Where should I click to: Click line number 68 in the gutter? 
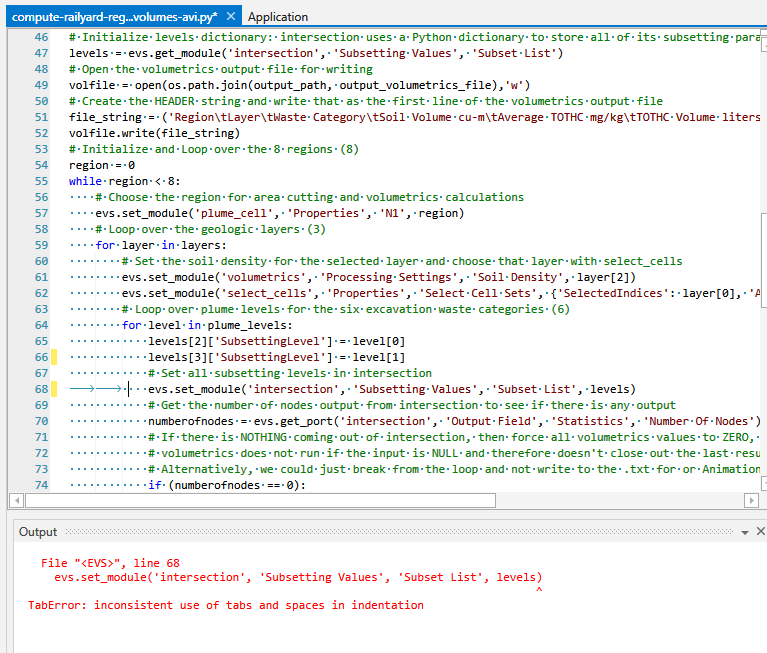pos(40,389)
